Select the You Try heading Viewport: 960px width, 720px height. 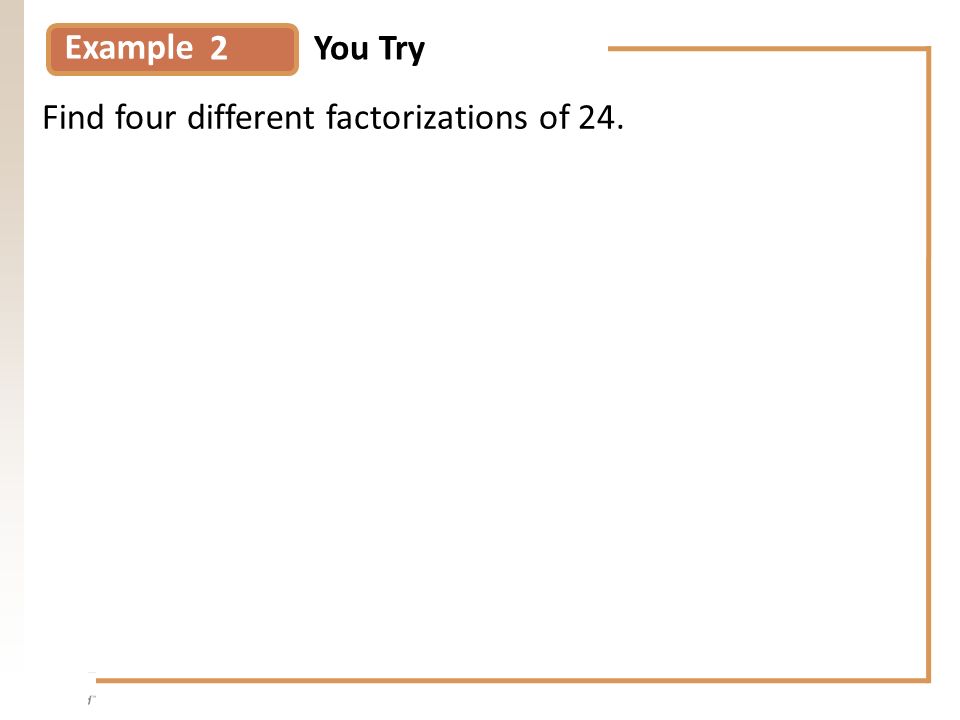pos(369,49)
